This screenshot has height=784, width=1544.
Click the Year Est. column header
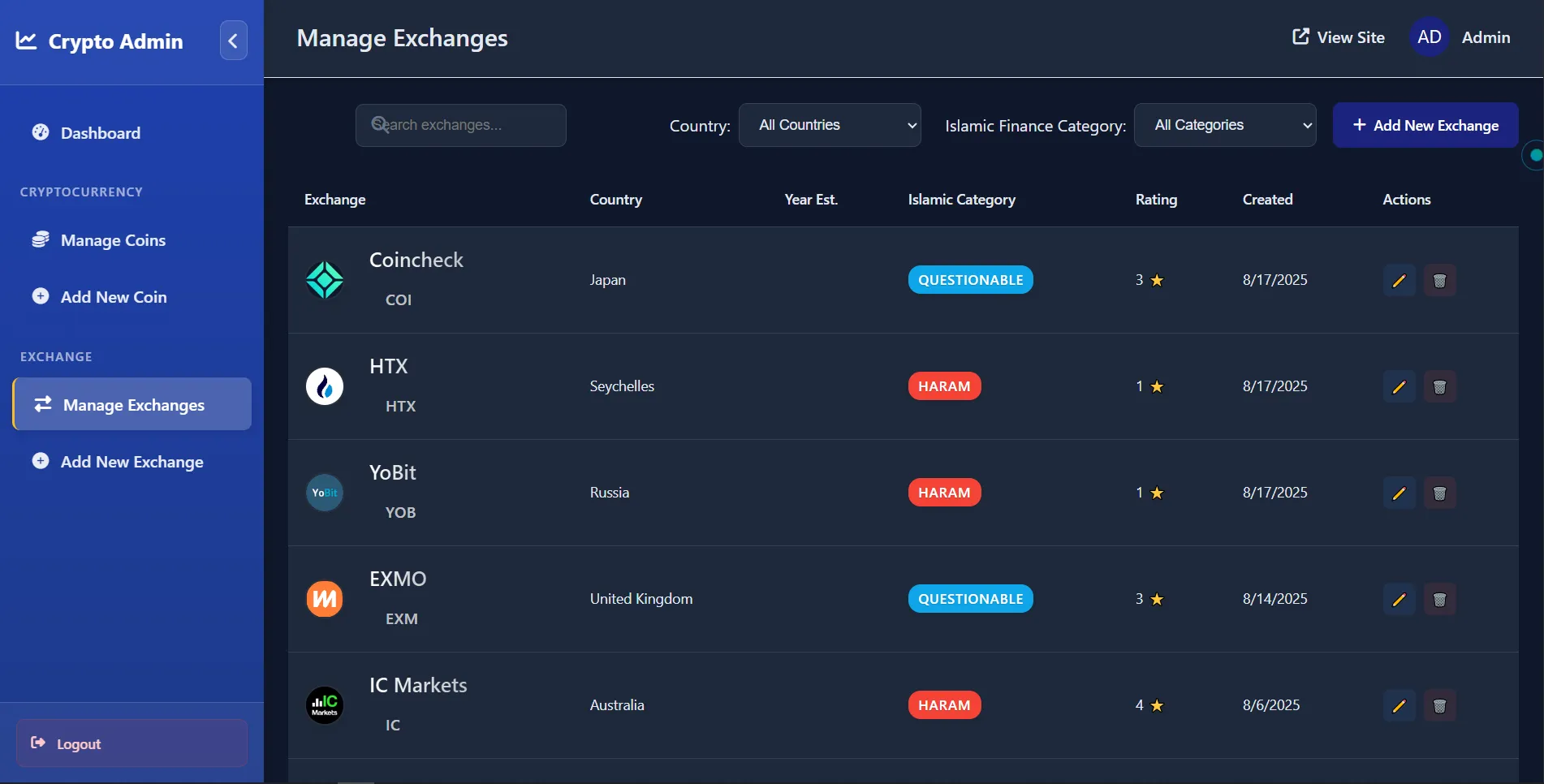pos(811,200)
